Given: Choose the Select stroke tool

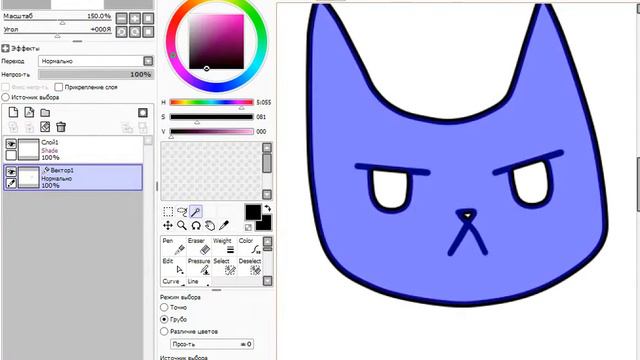Looking at the screenshot, I should [224, 266].
